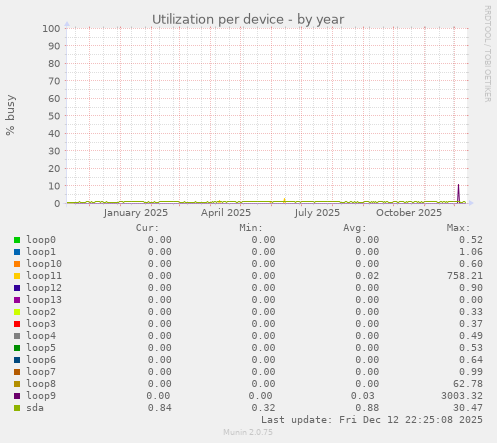Click the yellow loop11 spike on graph
This screenshot has width=497, height=443.
coord(284,200)
